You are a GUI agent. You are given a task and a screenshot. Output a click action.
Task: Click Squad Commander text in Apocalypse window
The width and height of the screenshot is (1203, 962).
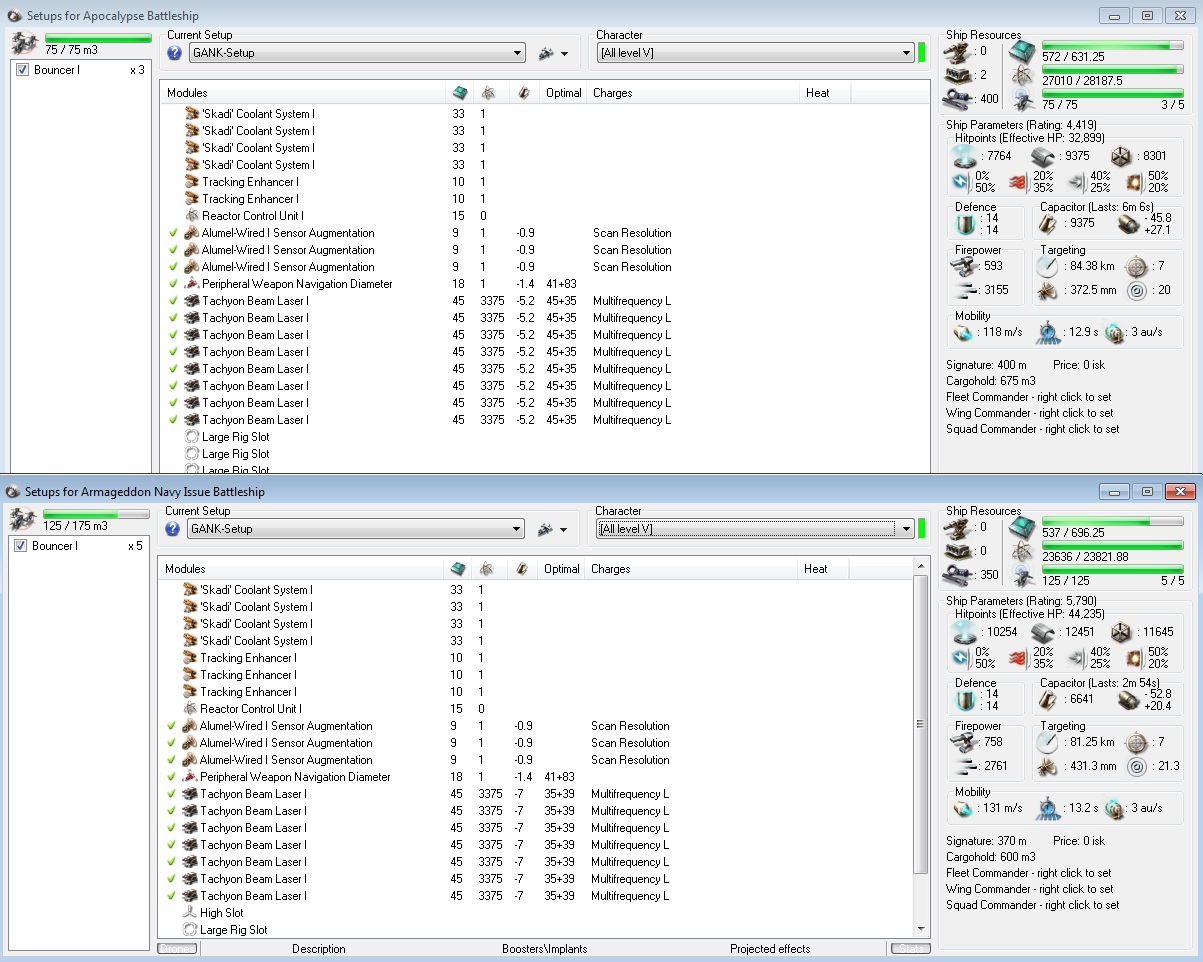tap(1033, 429)
